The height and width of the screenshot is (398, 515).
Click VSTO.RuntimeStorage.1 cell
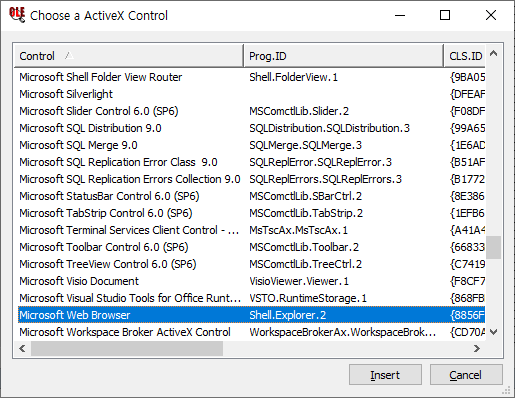coord(308,298)
